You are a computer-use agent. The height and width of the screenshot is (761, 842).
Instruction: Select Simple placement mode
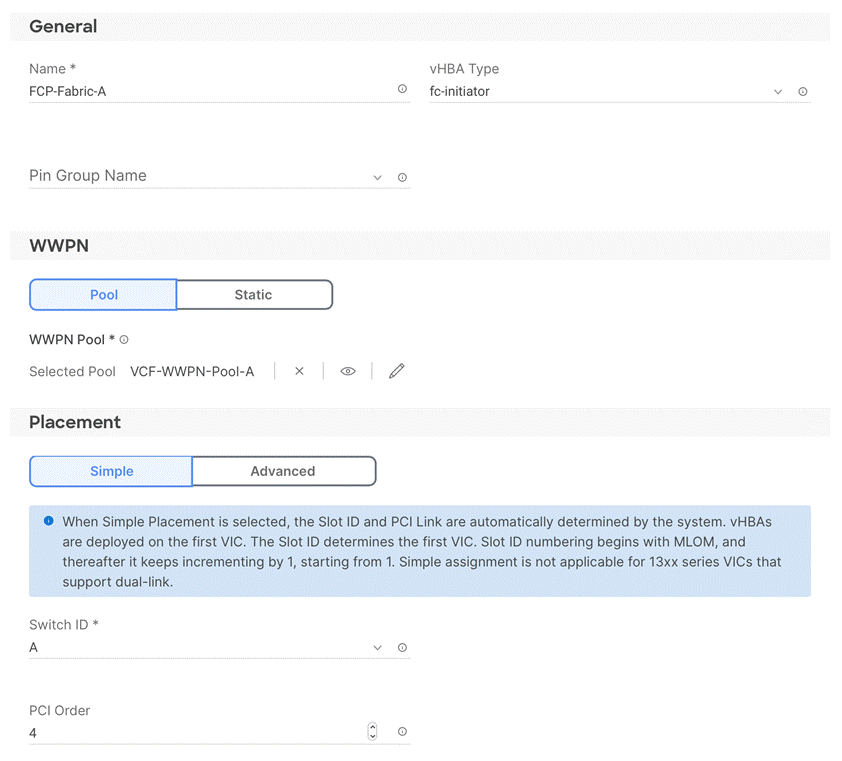110,471
